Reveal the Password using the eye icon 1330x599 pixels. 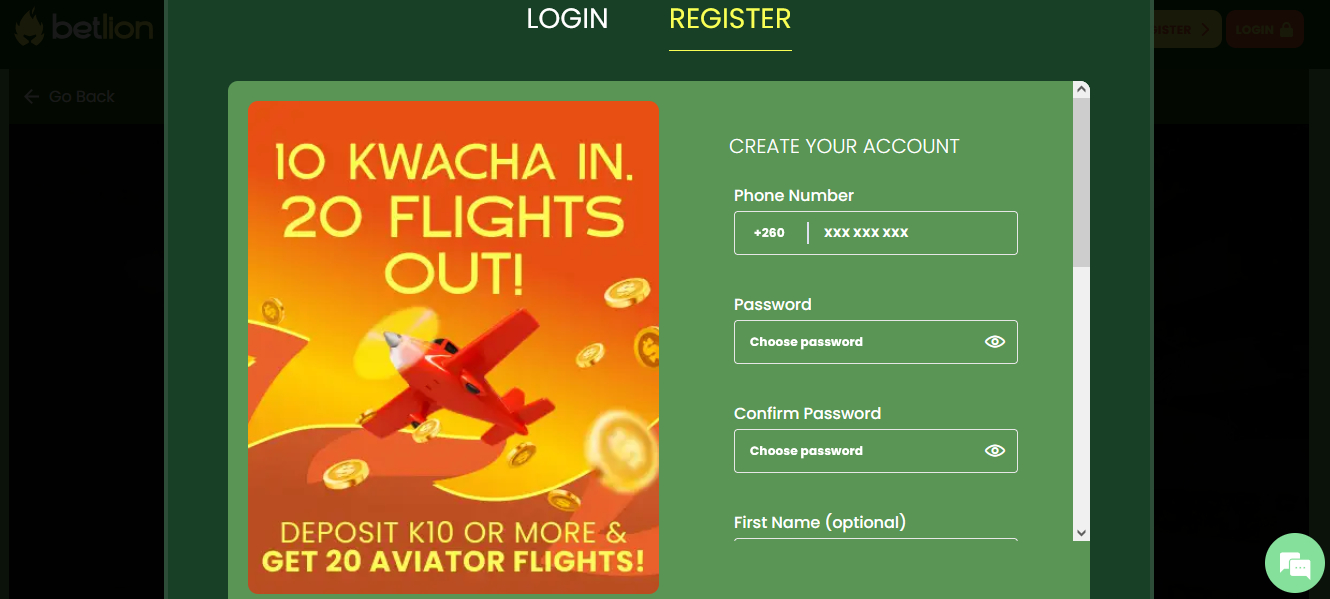click(x=995, y=341)
